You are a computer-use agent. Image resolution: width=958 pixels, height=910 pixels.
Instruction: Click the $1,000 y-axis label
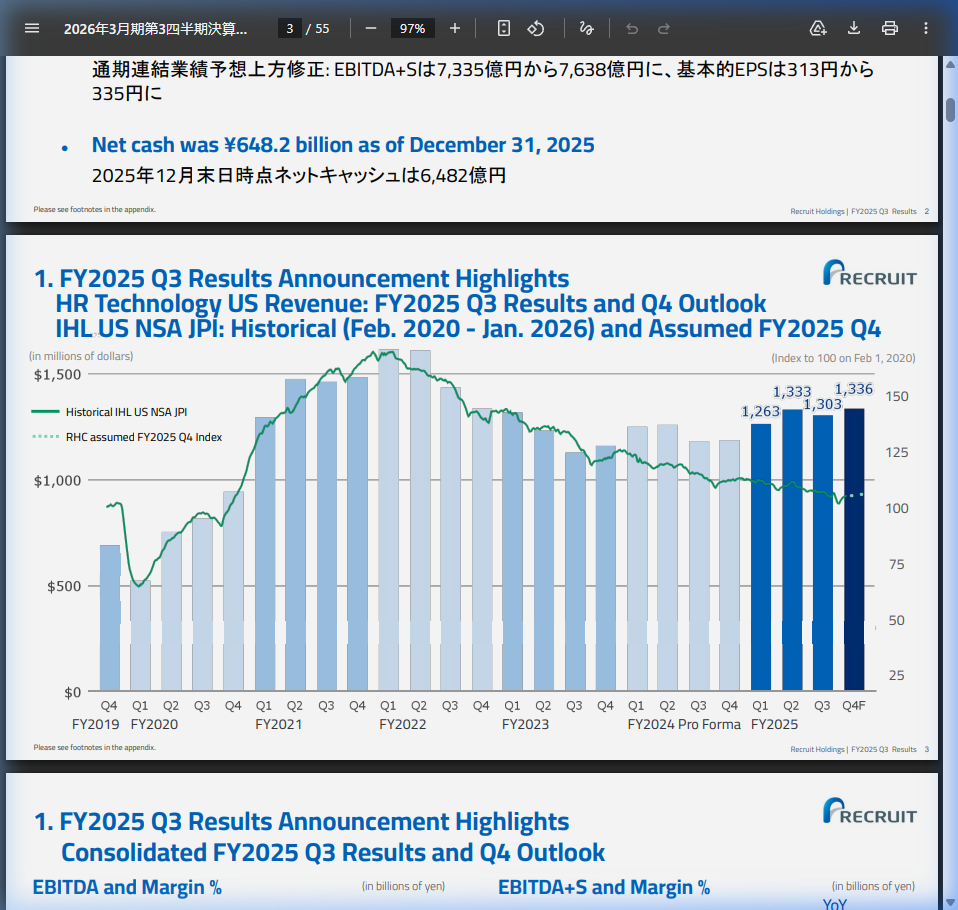pos(57,480)
